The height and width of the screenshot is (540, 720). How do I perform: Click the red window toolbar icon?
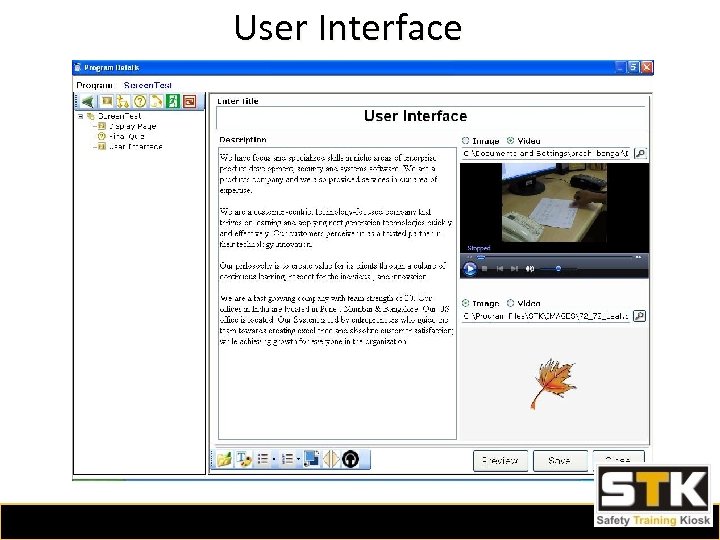[190, 101]
